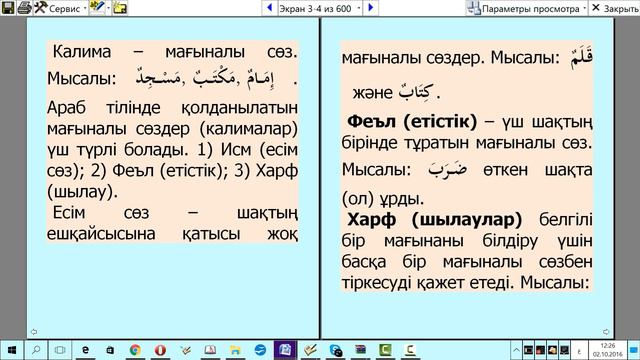
Task: Open Google Chrome from the taskbar
Action: click(x=135, y=350)
